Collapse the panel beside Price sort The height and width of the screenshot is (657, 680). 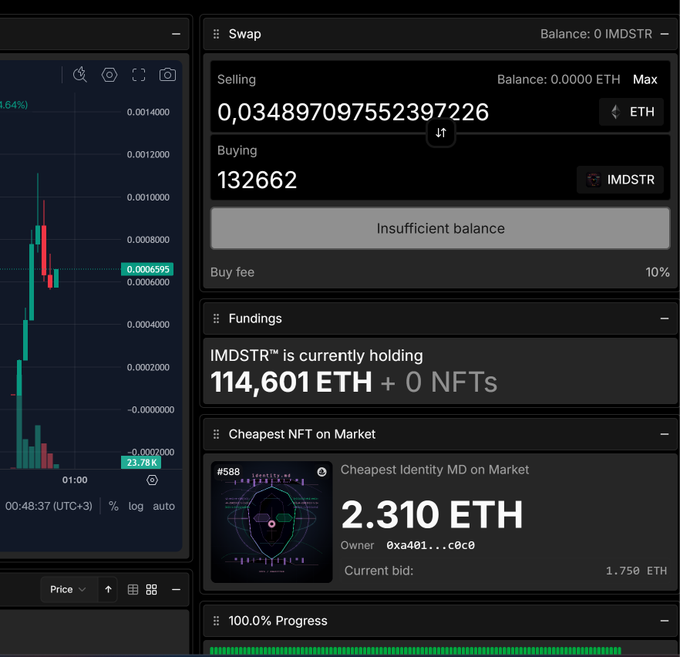coord(176,589)
